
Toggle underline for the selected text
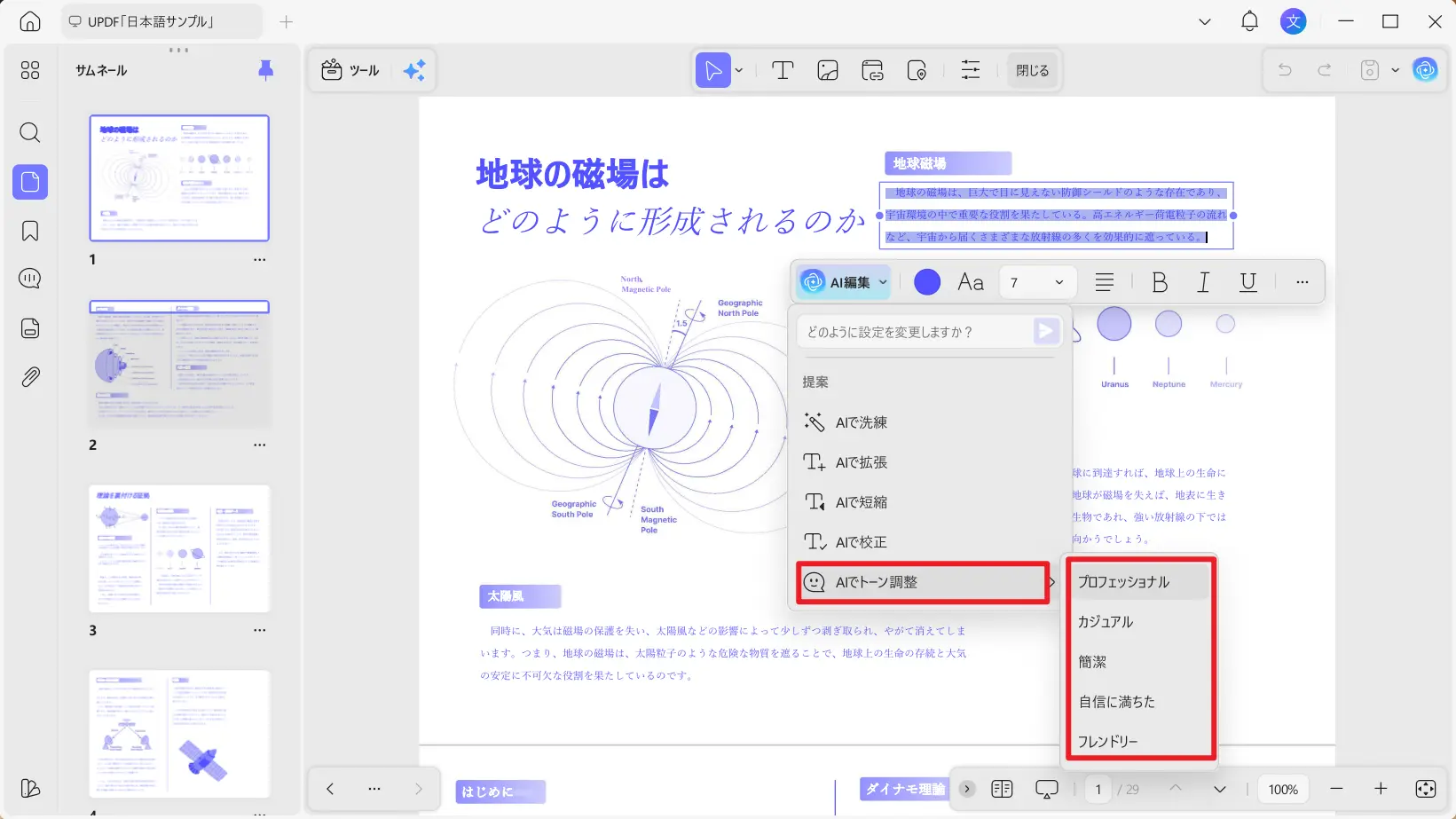[1247, 281]
